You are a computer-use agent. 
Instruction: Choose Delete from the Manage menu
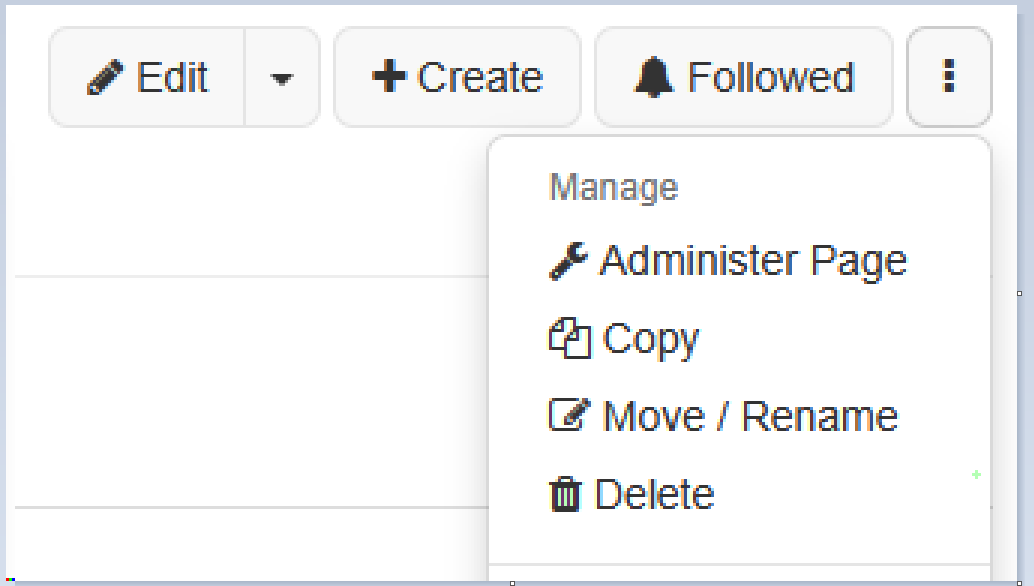point(655,494)
